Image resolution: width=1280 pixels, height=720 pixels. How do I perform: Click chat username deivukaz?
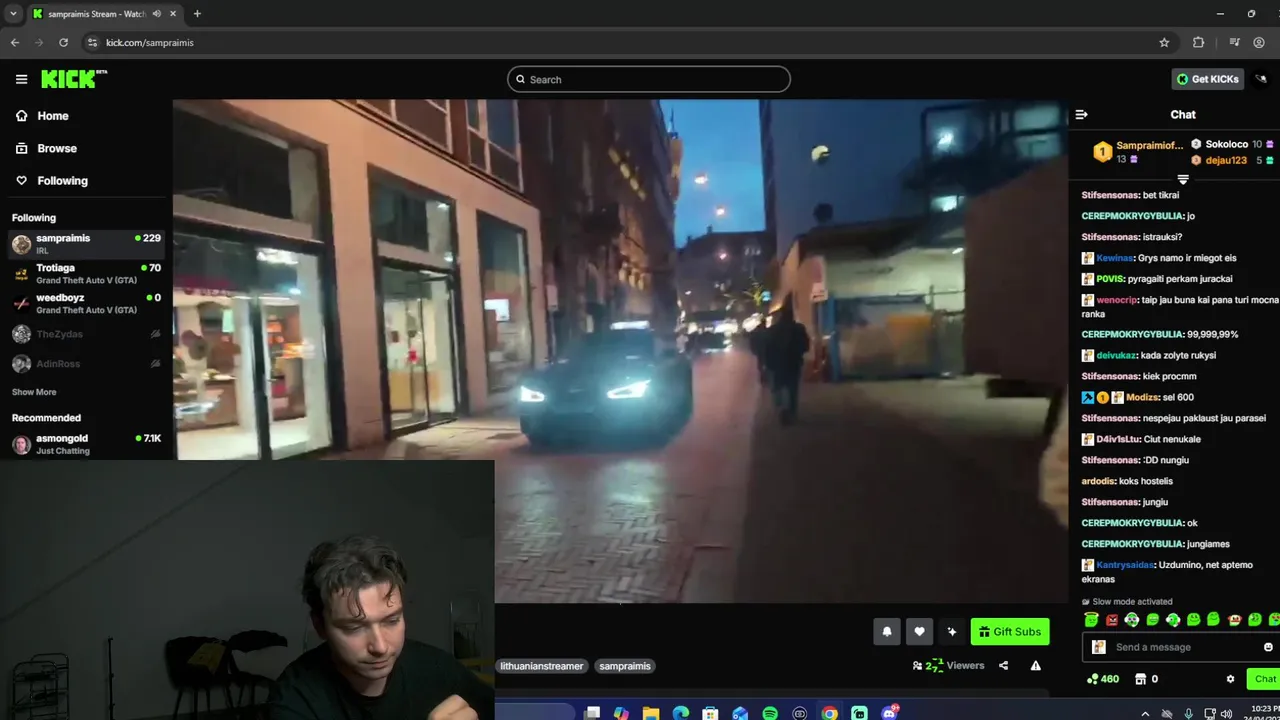point(1116,355)
